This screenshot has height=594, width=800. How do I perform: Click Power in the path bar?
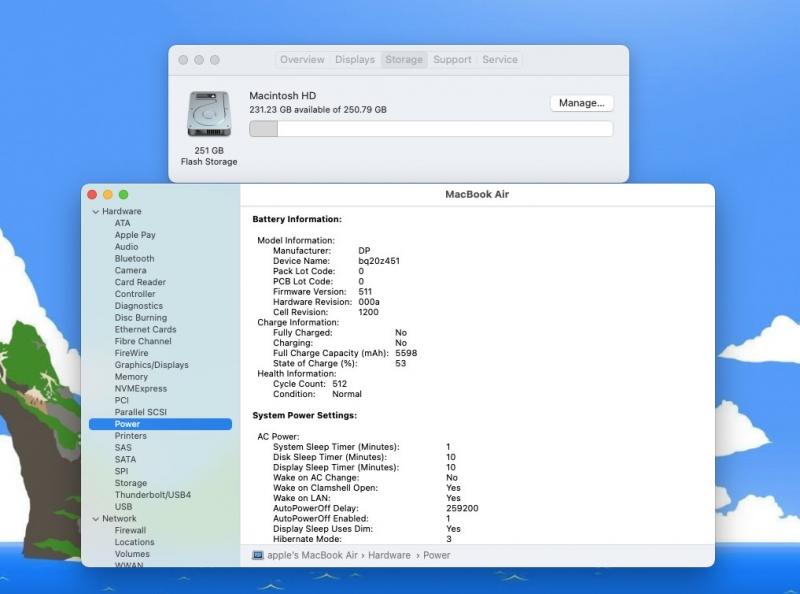tap(436, 555)
